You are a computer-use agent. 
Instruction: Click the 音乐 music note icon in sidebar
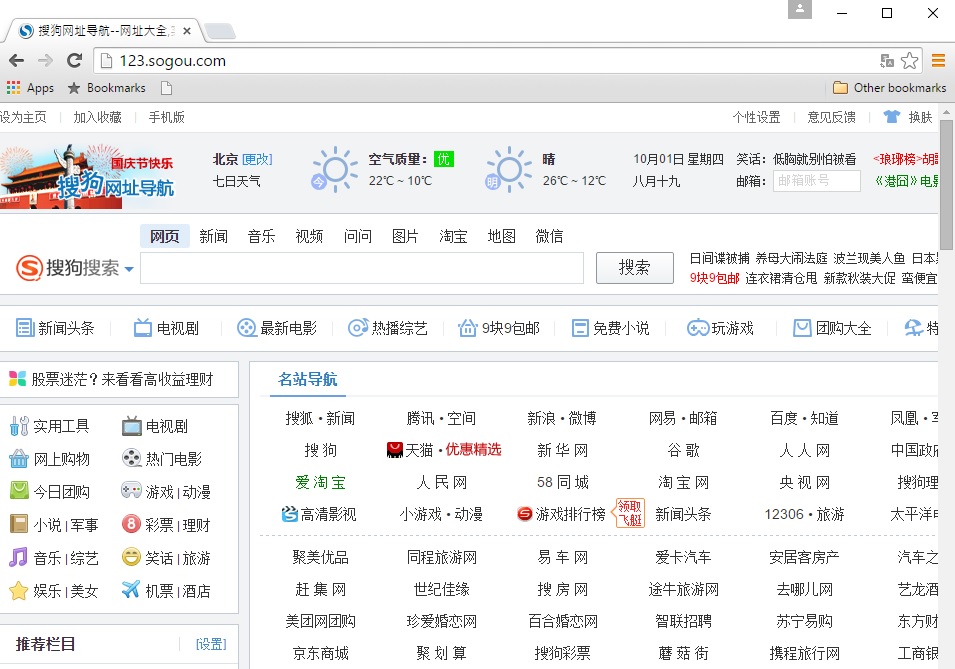[x=19, y=557]
